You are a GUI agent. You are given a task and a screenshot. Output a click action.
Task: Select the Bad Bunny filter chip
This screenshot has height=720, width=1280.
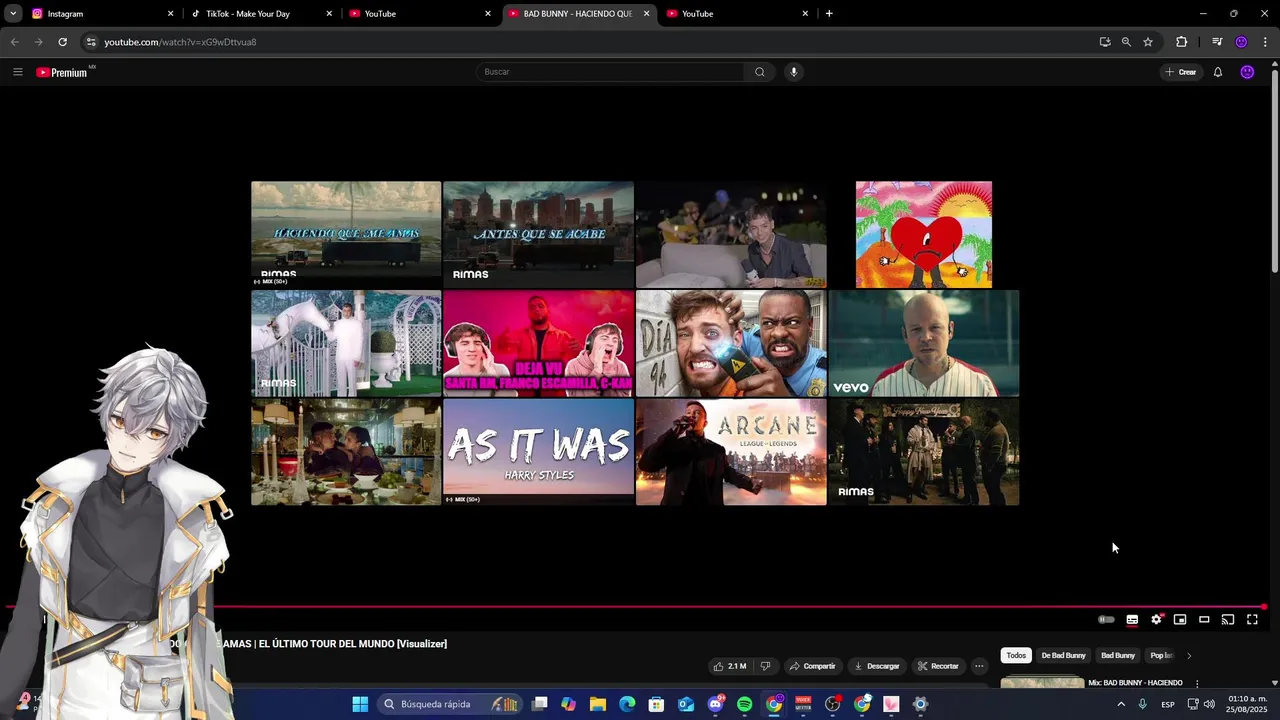1118,656
